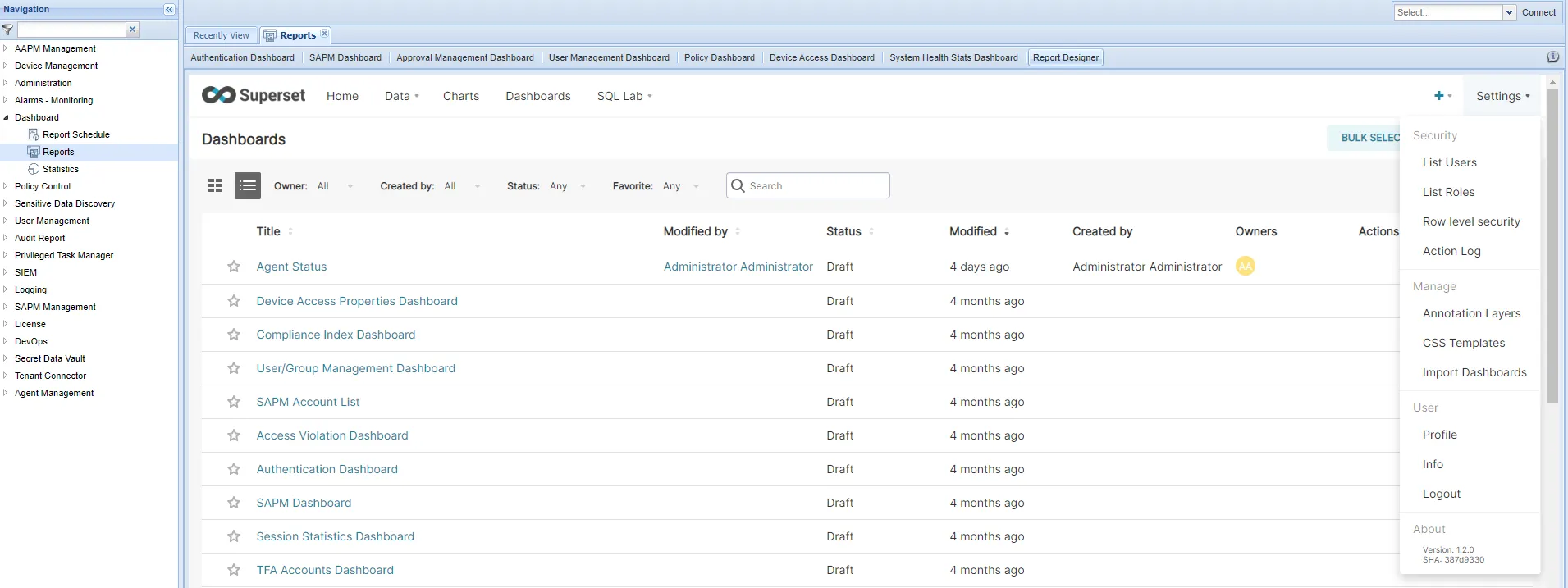Select Tenant Connector in navigation tree
This screenshot has height=588, width=1568.
(x=50, y=376)
